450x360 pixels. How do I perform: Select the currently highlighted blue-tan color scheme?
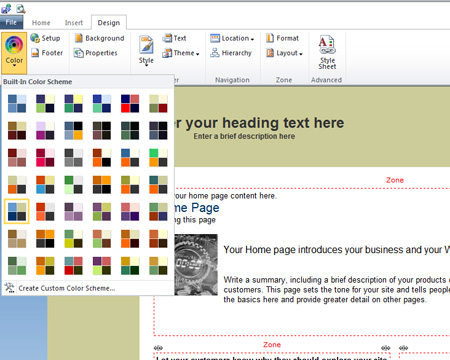point(17,211)
